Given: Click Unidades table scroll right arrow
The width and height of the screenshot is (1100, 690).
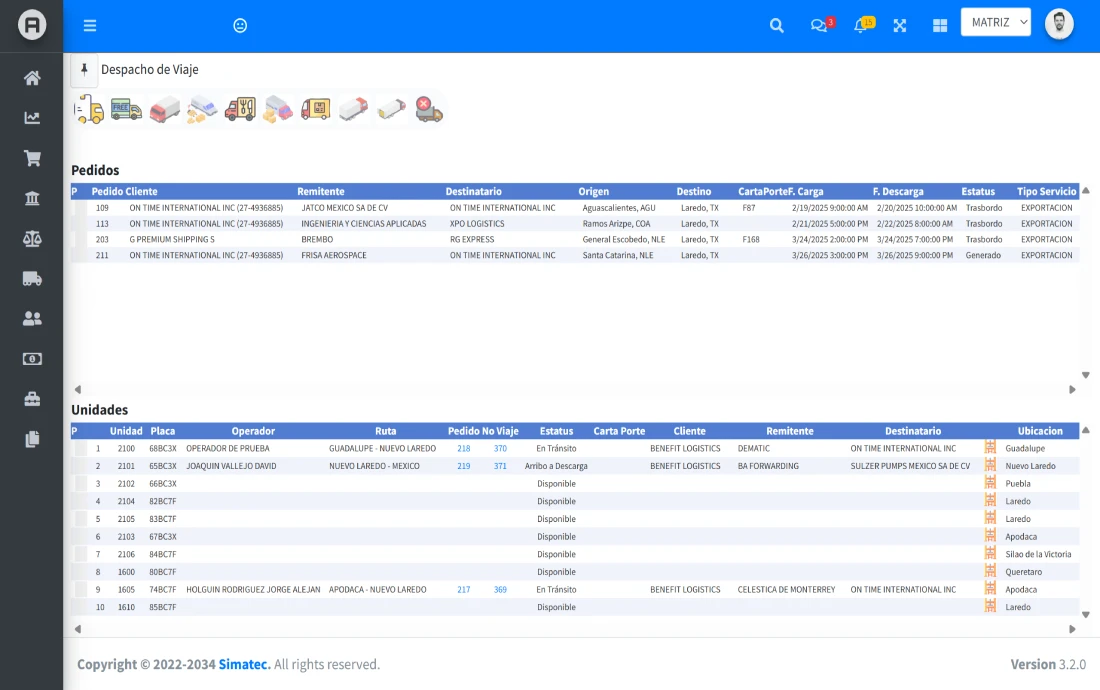Looking at the screenshot, I should click(1072, 629).
